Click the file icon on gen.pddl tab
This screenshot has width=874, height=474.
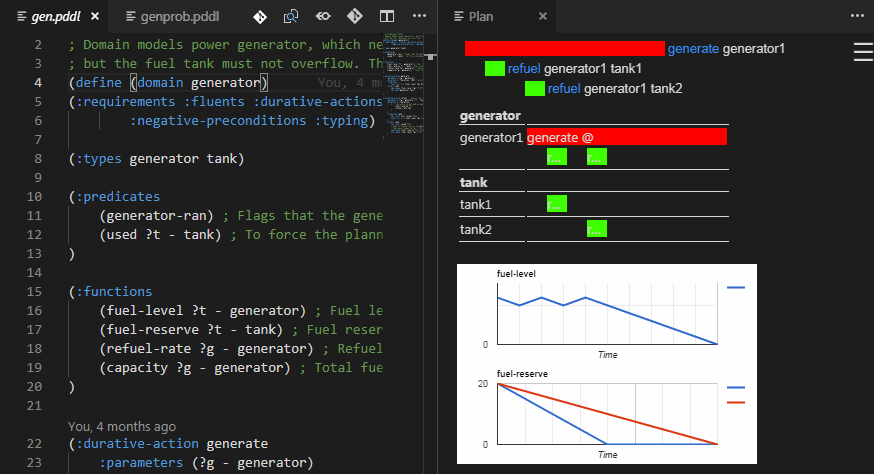[x=22, y=16]
